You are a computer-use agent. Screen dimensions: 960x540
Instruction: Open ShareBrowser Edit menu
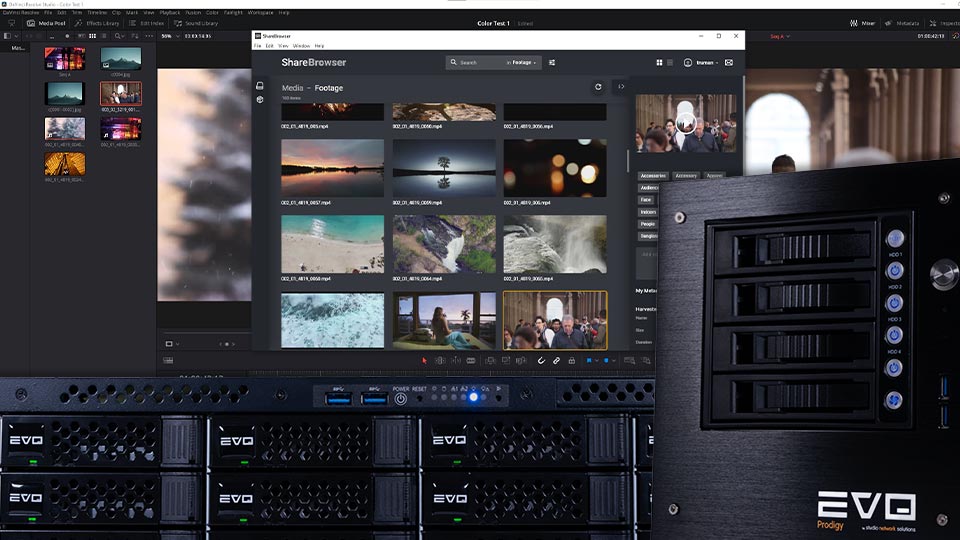point(269,46)
